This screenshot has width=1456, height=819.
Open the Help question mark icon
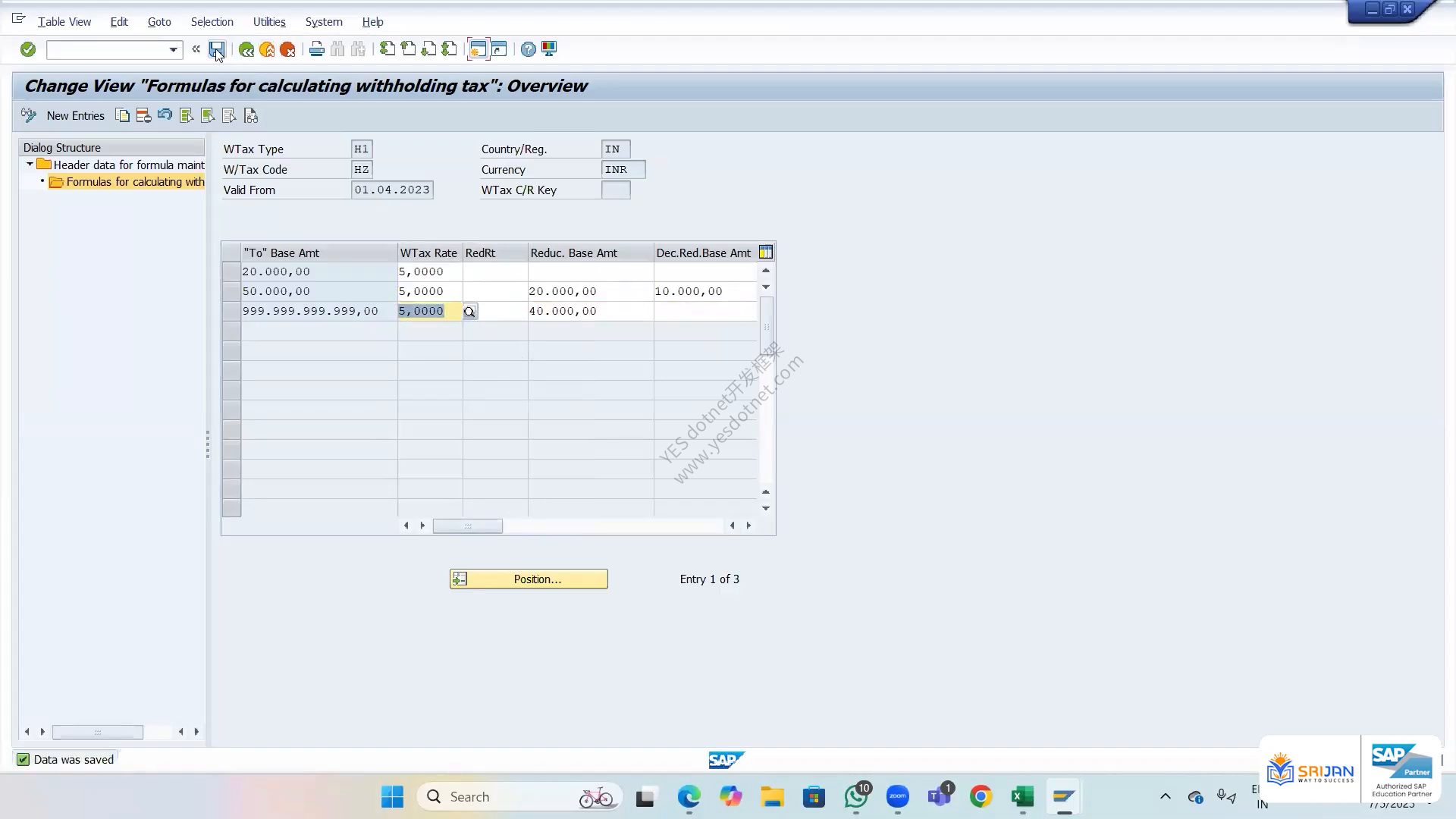pyautogui.click(x=529, y=49)
